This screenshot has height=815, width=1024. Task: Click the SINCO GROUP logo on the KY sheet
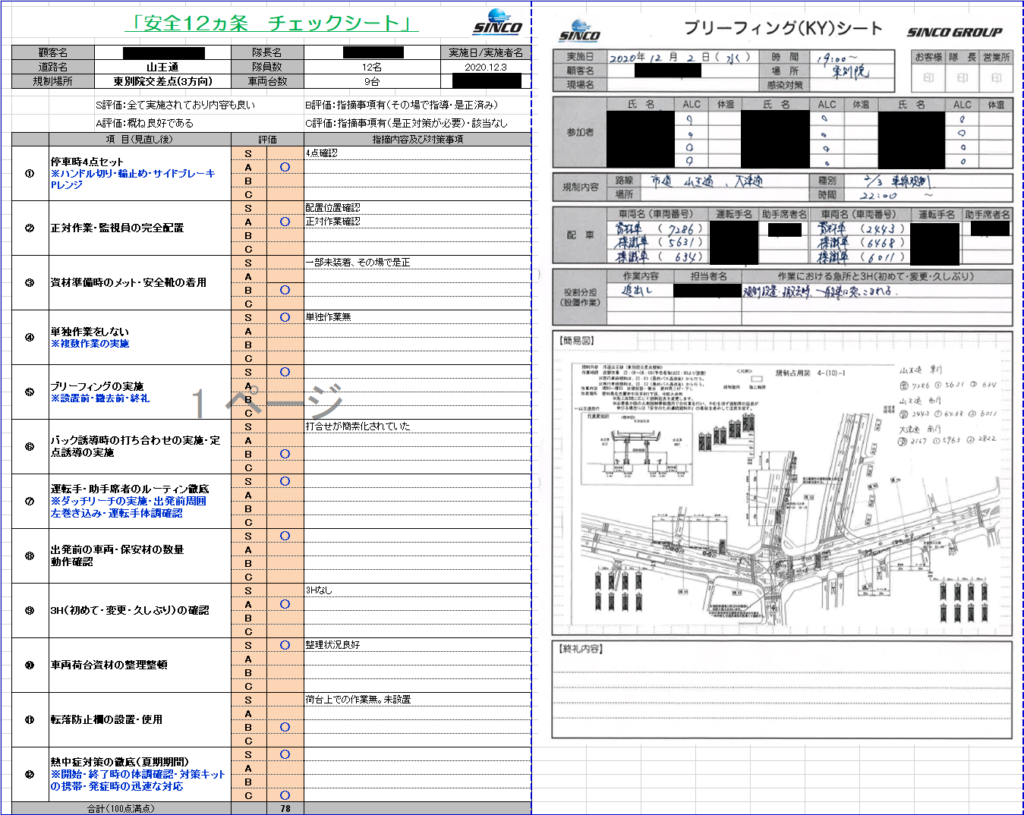(954, 33)
